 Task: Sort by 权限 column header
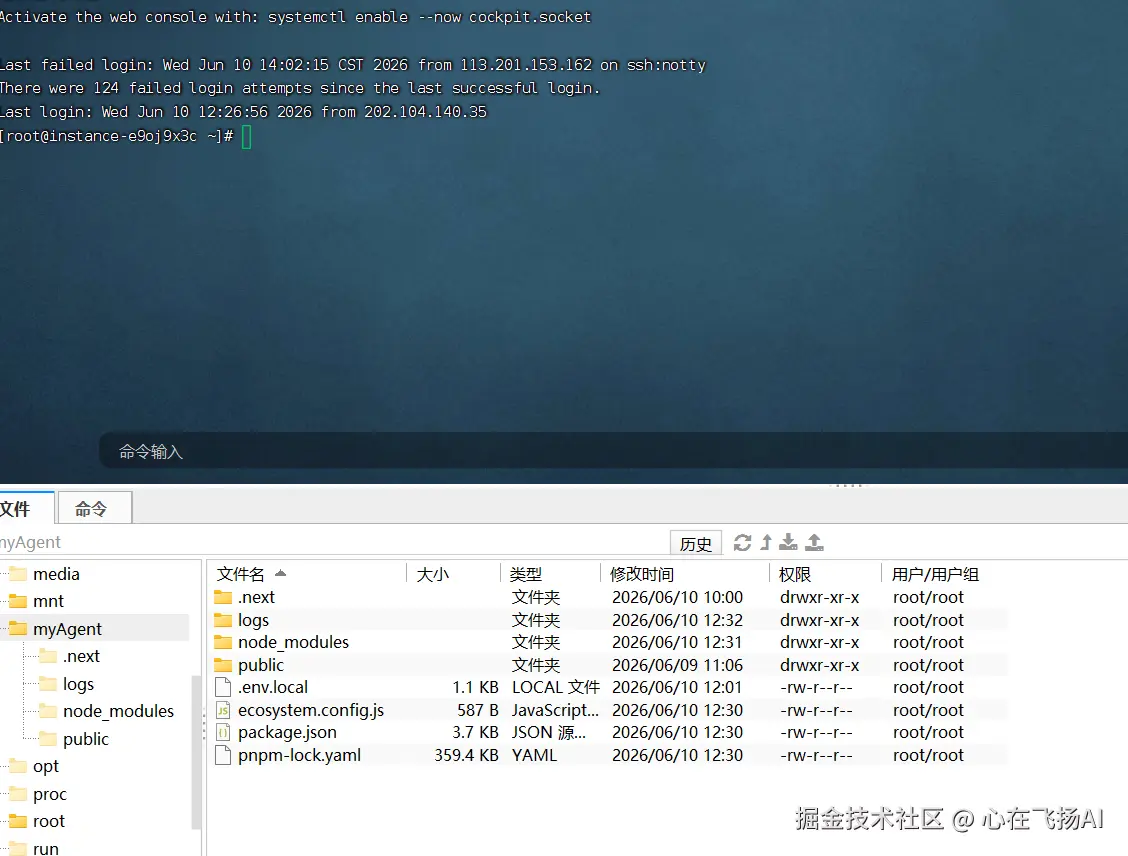(x=826, y=574)
